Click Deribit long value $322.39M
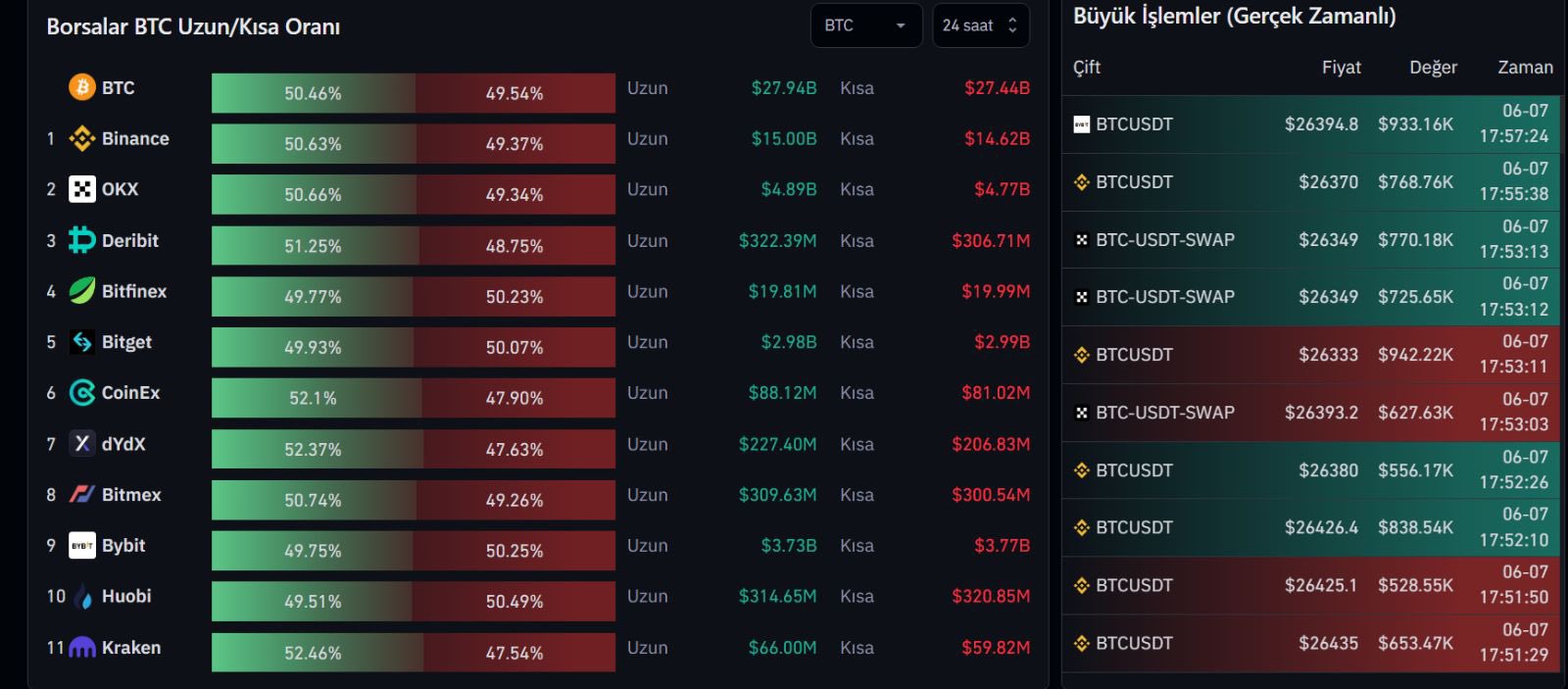The width and height of the screenshot is (1568, 689). click(777, 240)
